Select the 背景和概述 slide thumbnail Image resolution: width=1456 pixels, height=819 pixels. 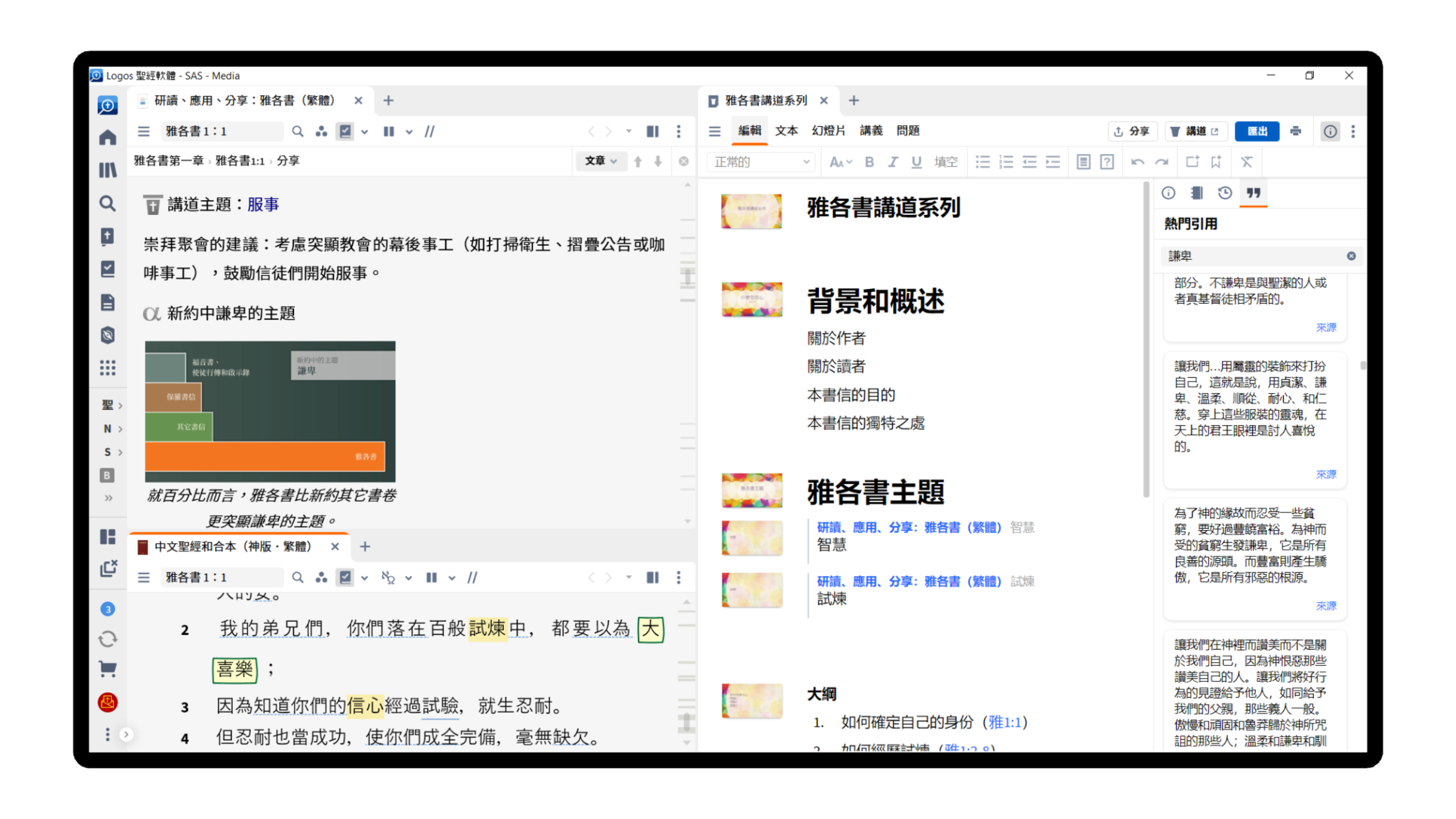coord(751,299)
